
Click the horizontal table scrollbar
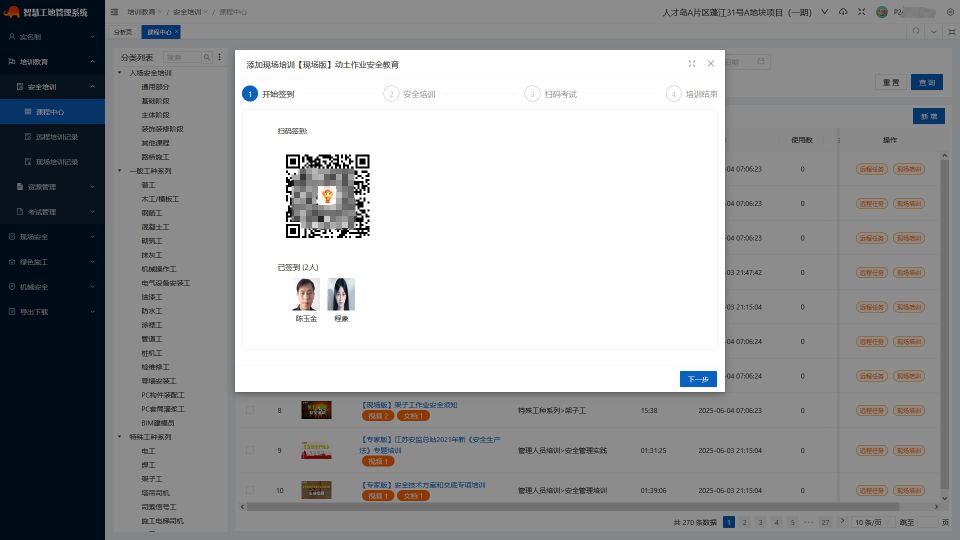coord(572,507)
